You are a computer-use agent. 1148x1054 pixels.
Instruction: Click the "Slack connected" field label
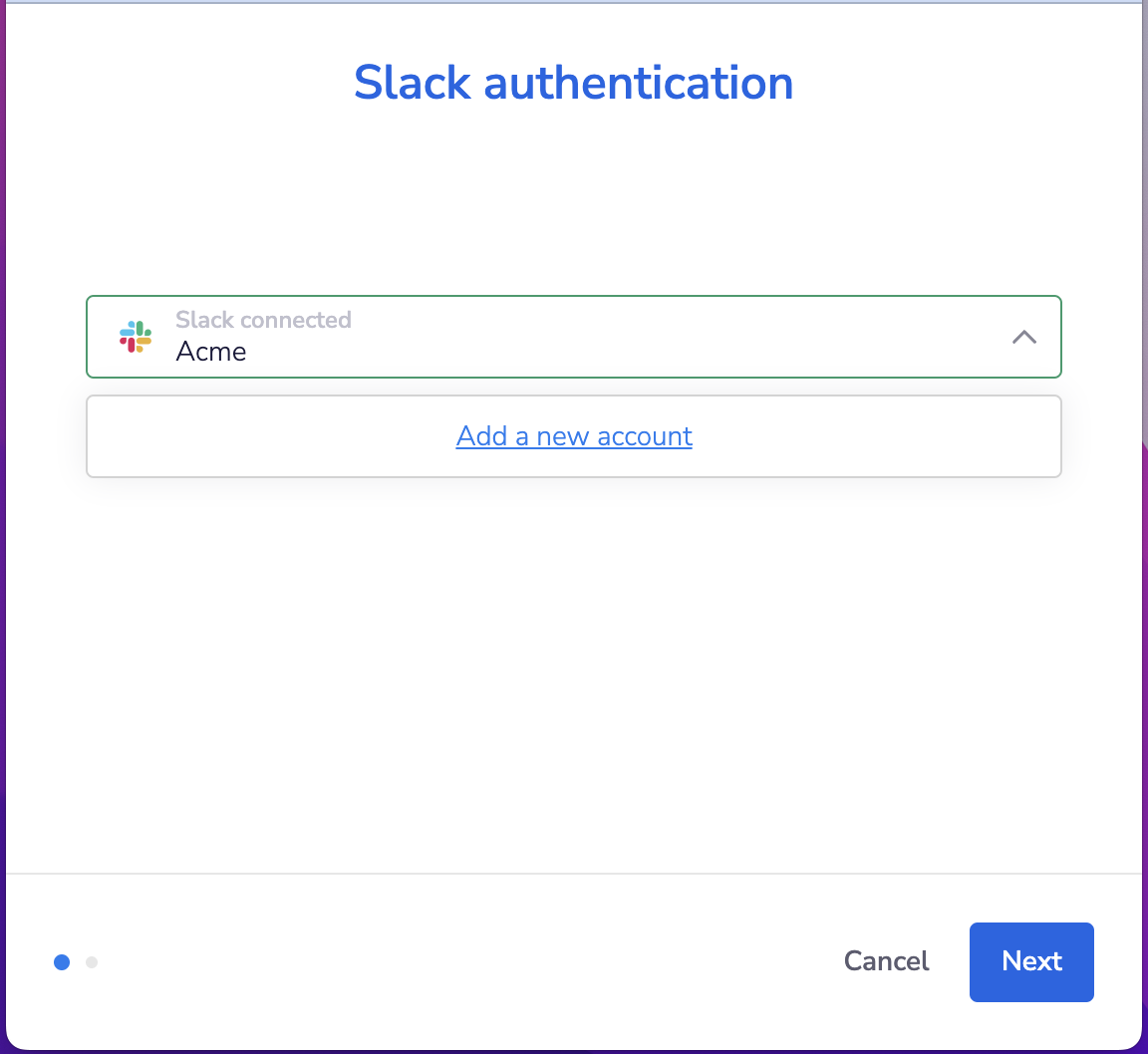click(263, 320)
